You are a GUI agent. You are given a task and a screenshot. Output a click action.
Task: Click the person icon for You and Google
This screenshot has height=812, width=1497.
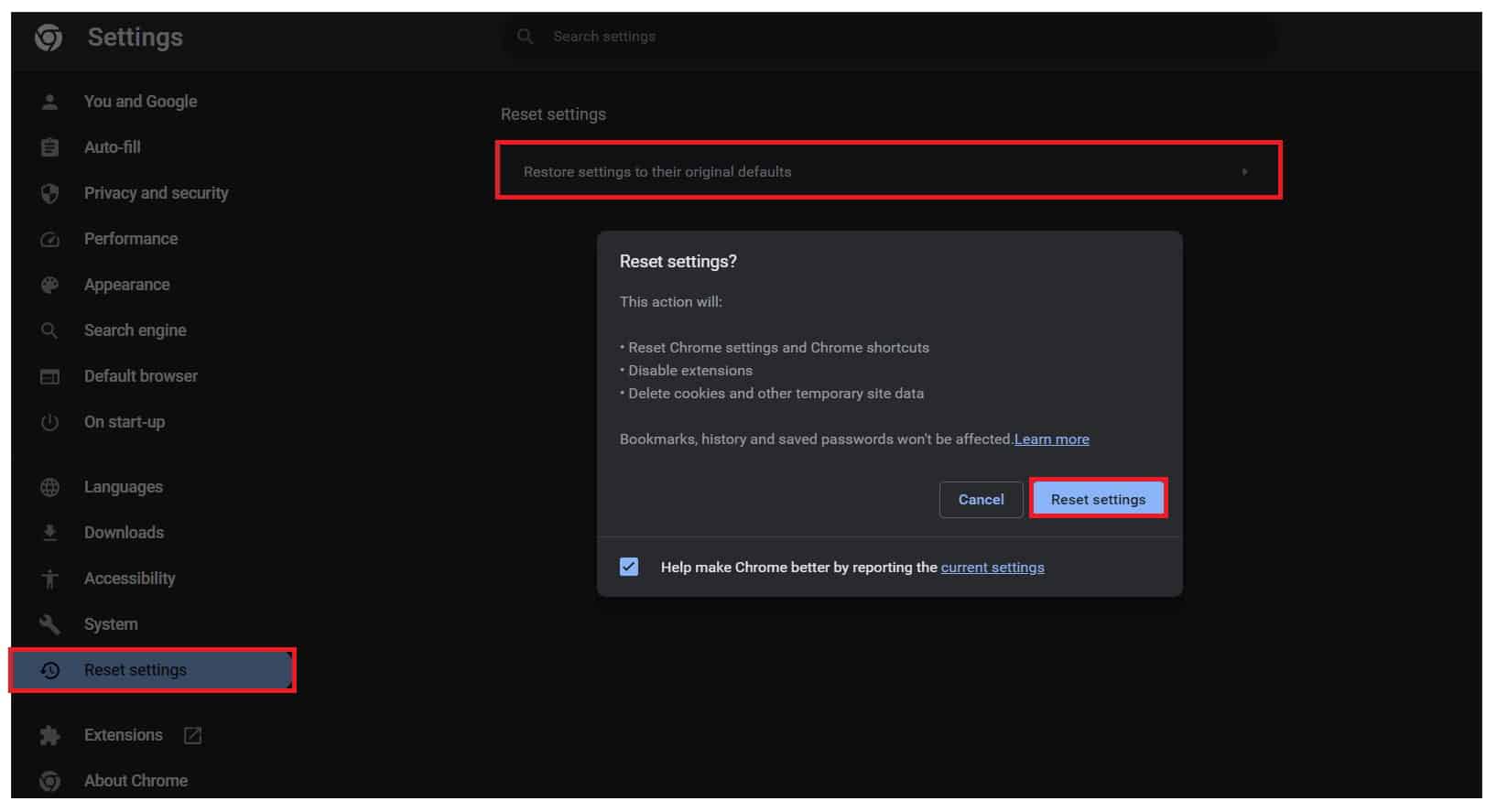(x=50, y=102)
